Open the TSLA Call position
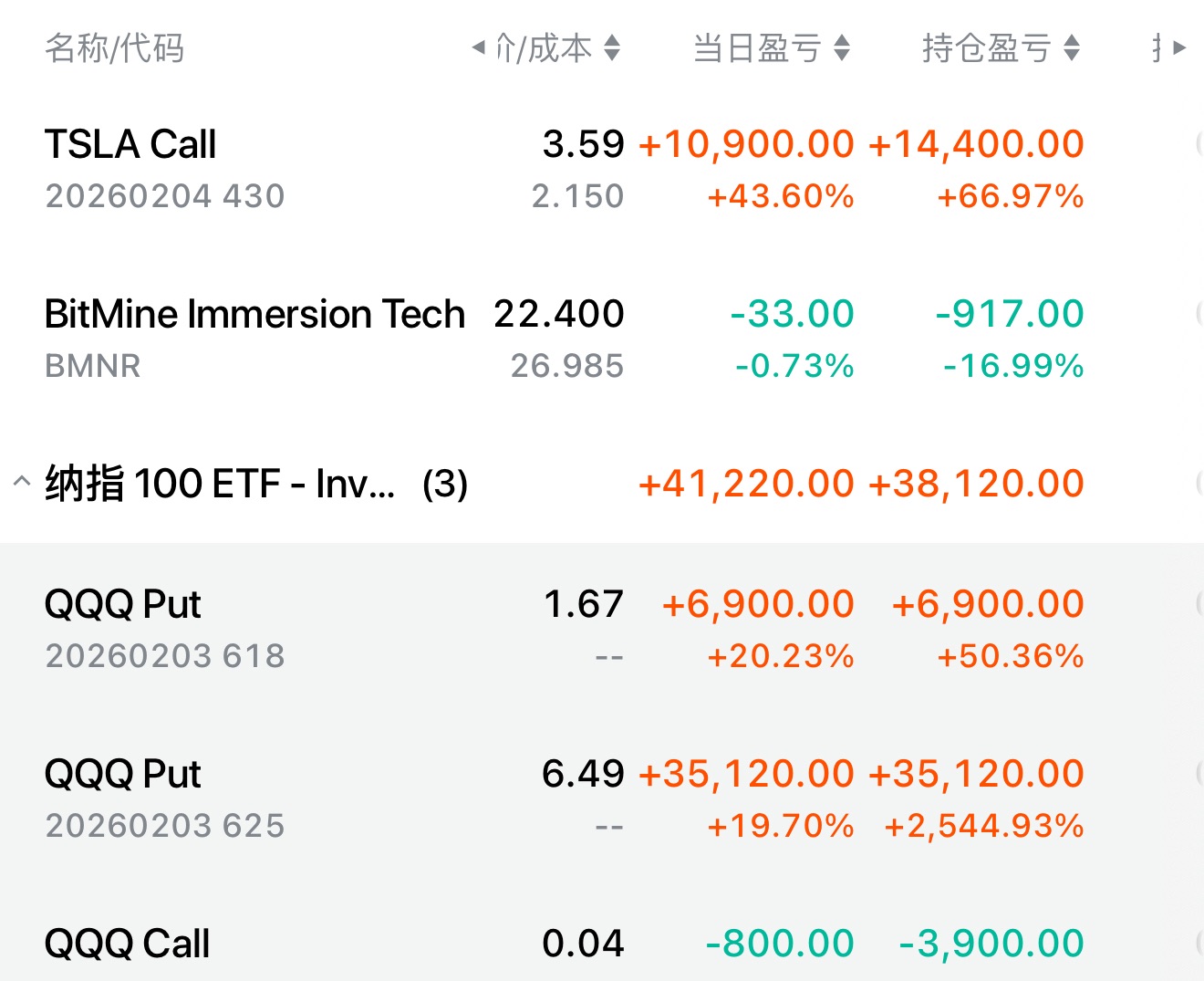The height and width of the screenshot is (981, 1204). point(130,144)
